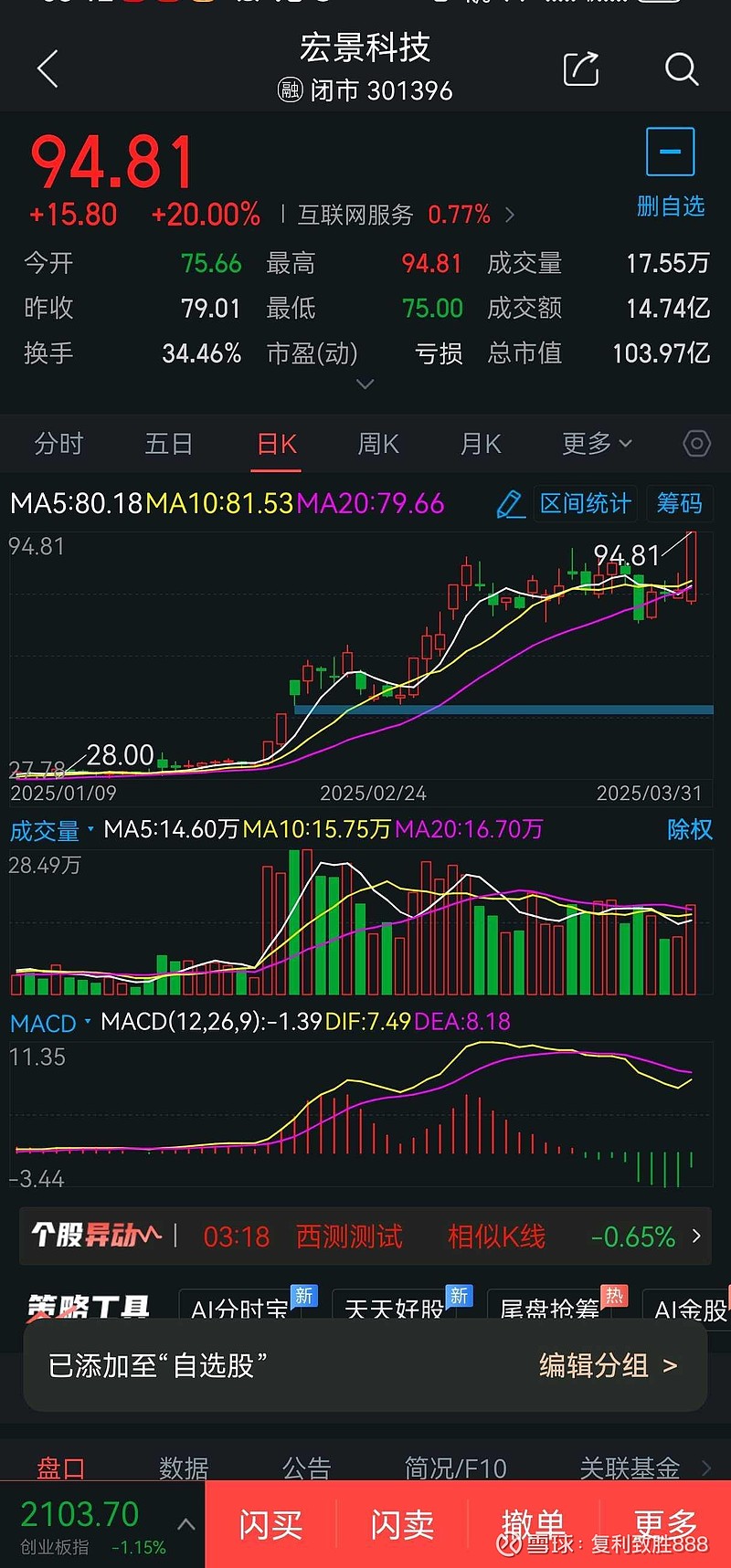Screen dimensions: 731x1568
Task: Tap the 个股异动 label
Action: (x=96, y=1236)
